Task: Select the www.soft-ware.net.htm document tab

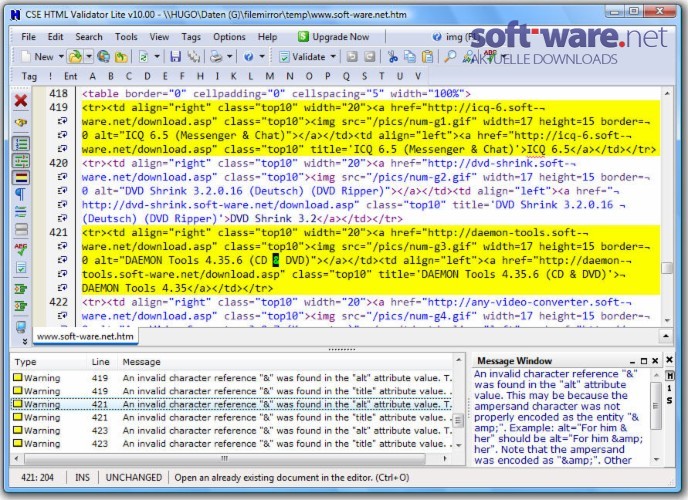Action: coord(85,336)
